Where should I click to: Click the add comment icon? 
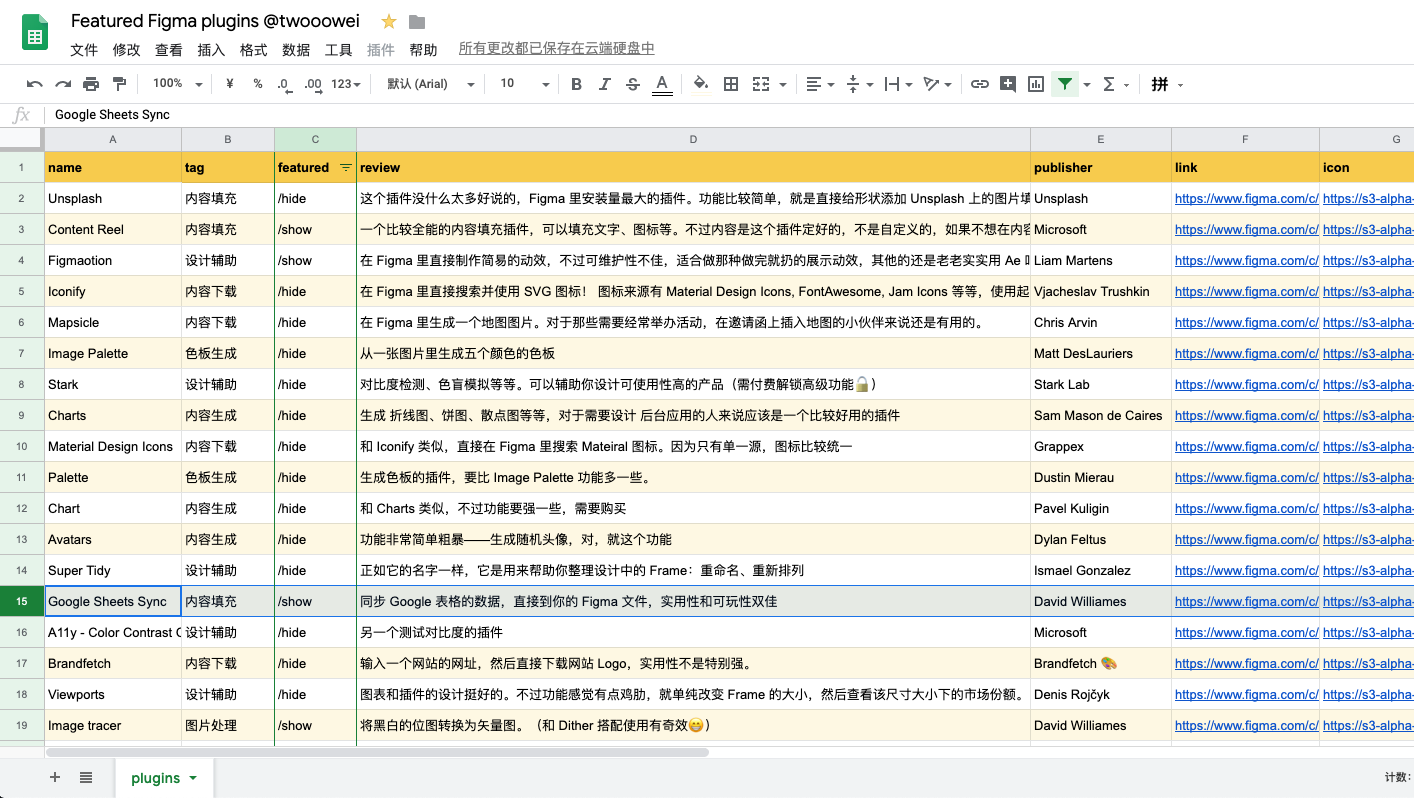coord(1008,84)
